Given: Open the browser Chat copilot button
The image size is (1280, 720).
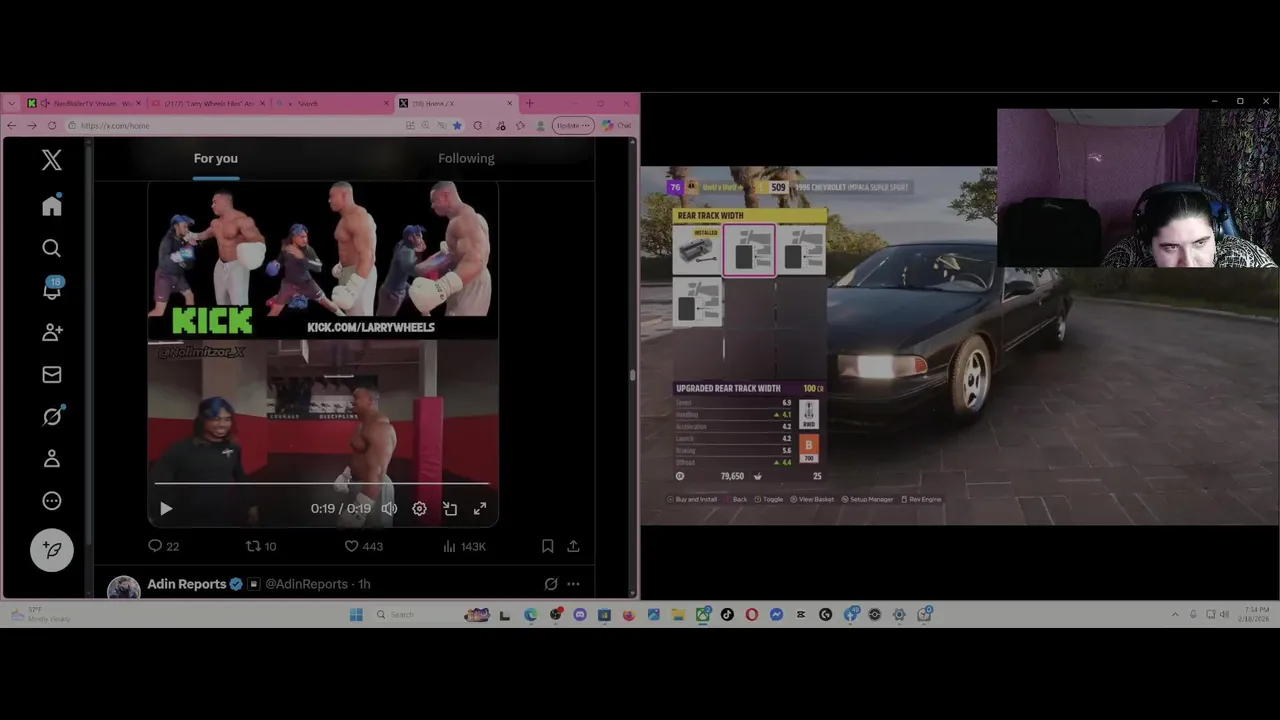Looking at the screenshot, I should click(x=616, y=125).
